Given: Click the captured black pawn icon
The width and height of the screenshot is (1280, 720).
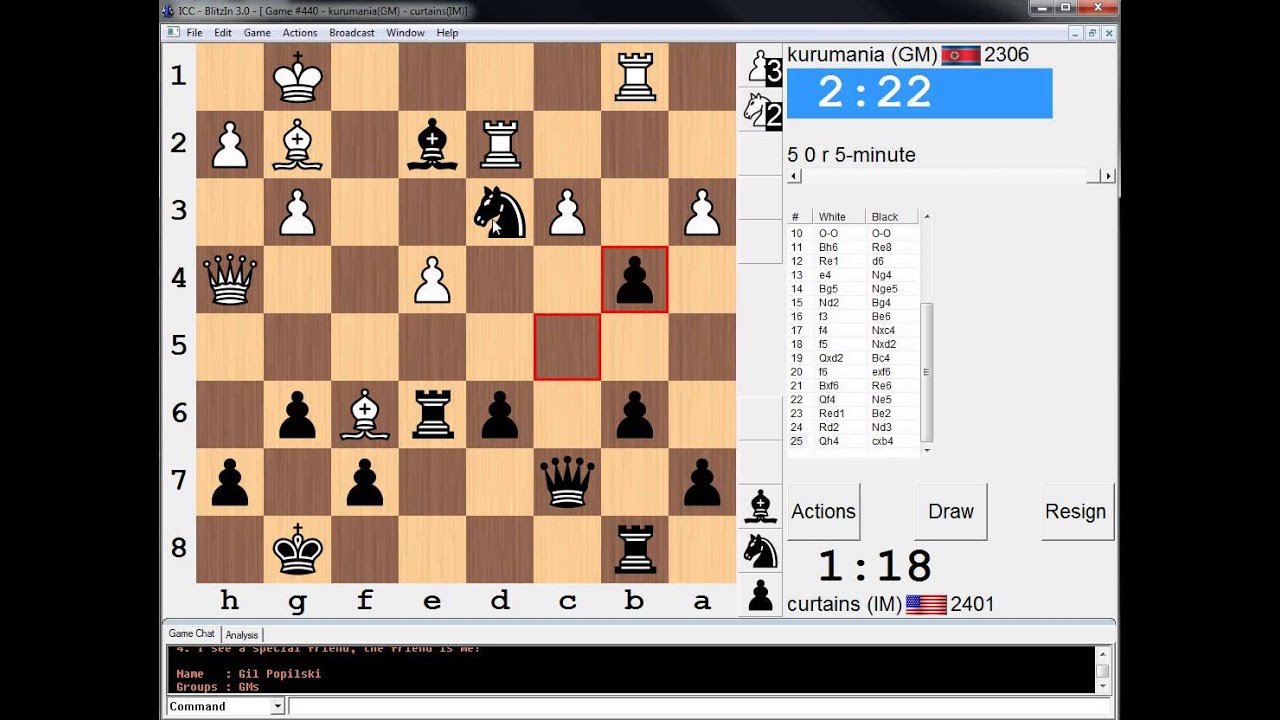Looking at the screenshot, I should [x=760, y=594].
